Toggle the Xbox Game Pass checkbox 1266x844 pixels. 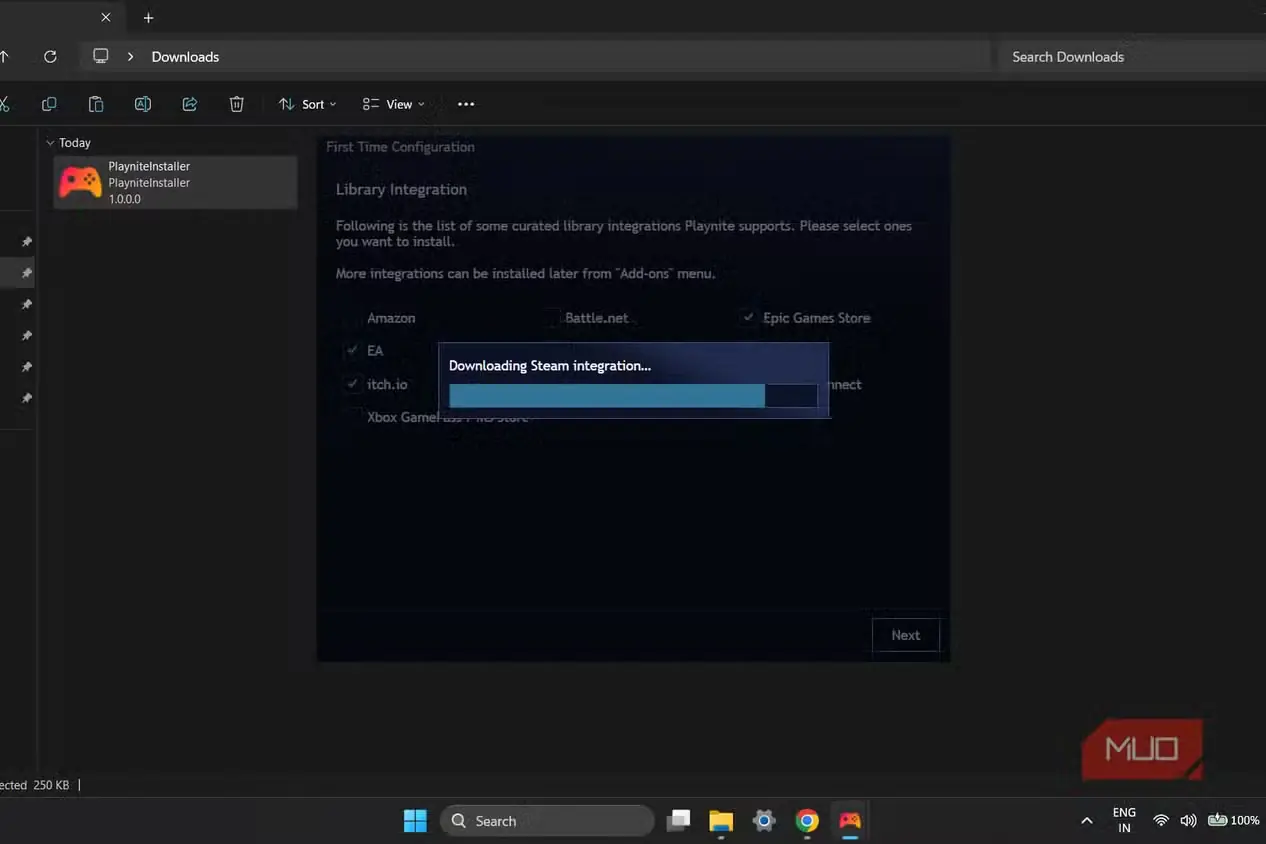click(x=352, y=417)
